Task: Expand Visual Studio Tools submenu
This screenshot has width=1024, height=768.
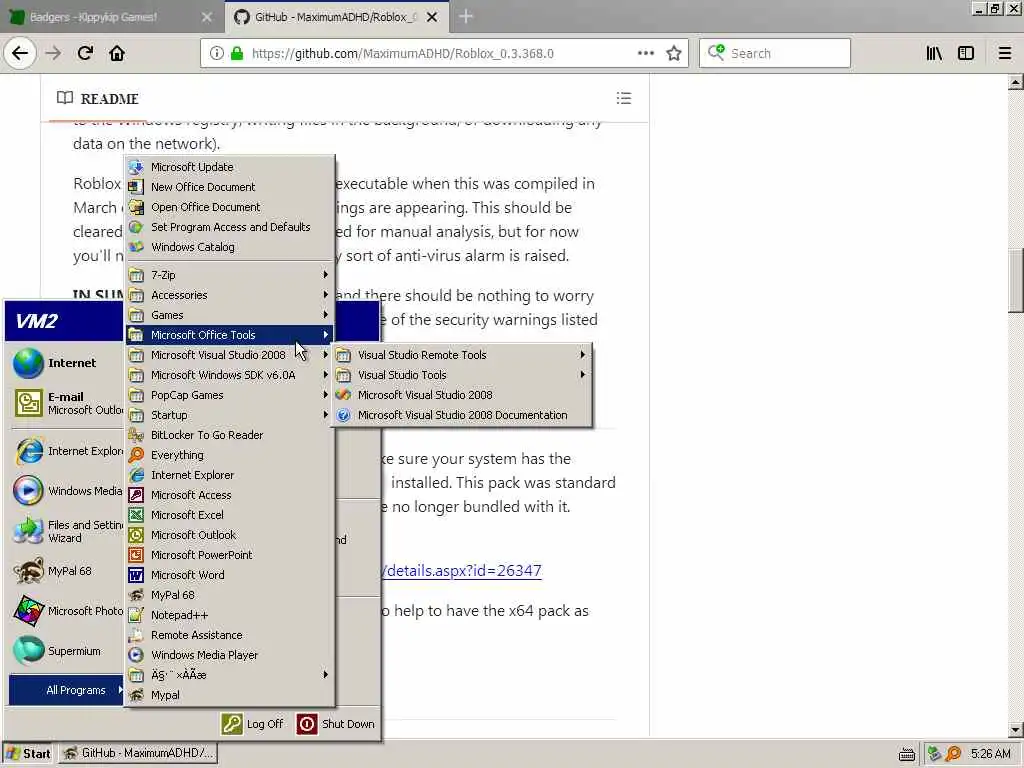Action: (462, 375)
